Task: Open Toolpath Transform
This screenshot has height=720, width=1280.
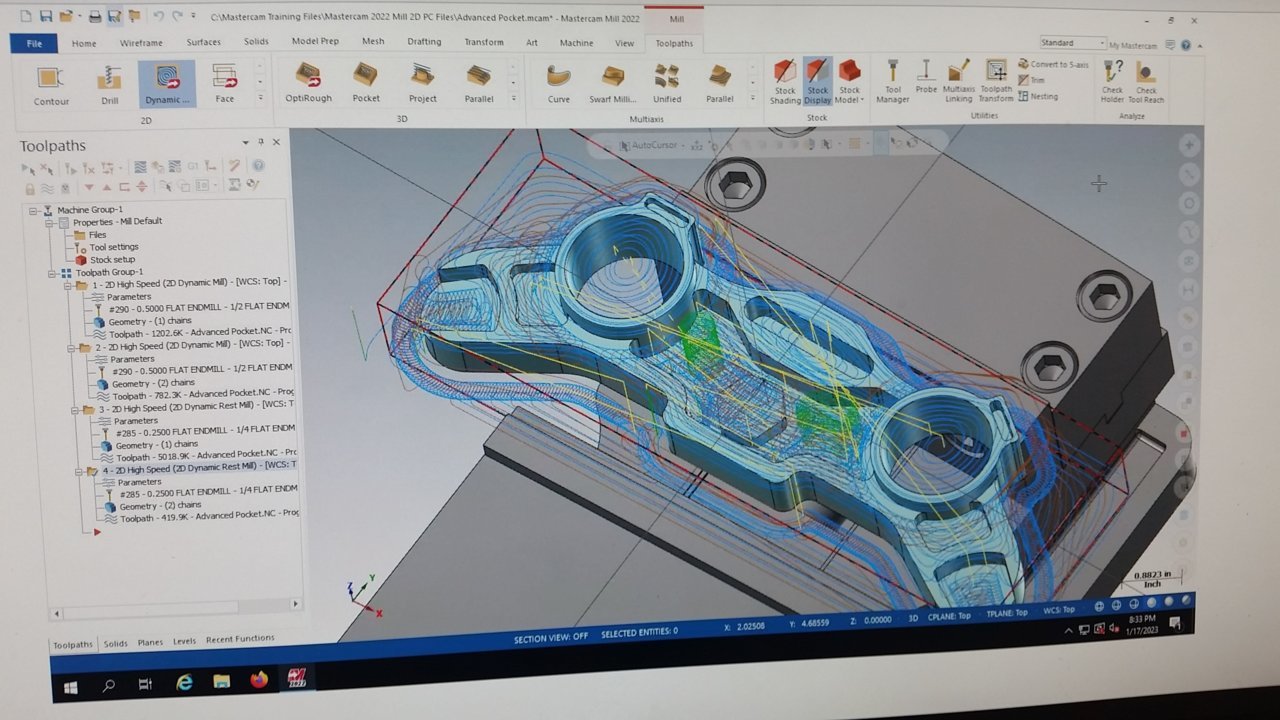Action: [996, 81]
